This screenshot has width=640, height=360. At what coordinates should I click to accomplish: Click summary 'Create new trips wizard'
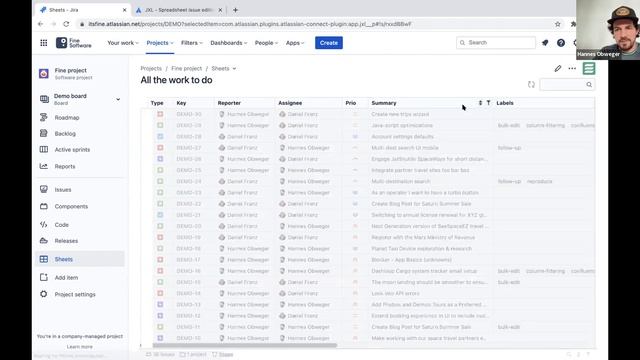tap(400, 114)
